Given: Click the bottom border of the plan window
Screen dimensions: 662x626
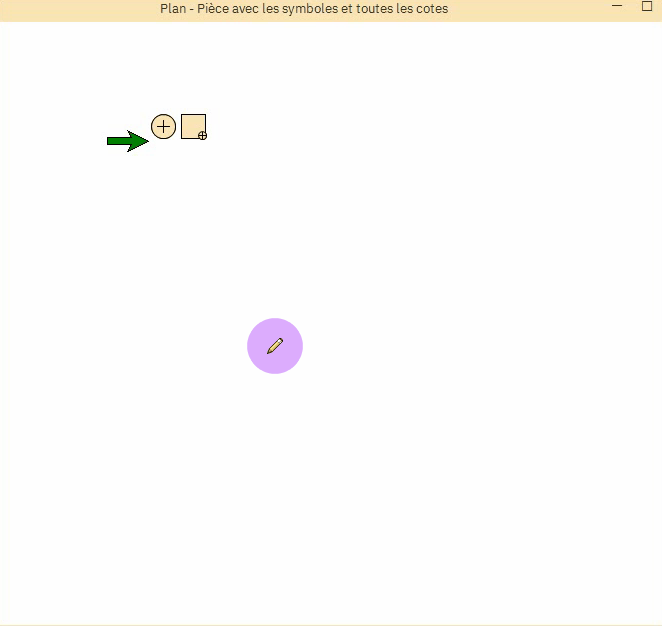Looking at the screenshot, I should click(330, 624).
